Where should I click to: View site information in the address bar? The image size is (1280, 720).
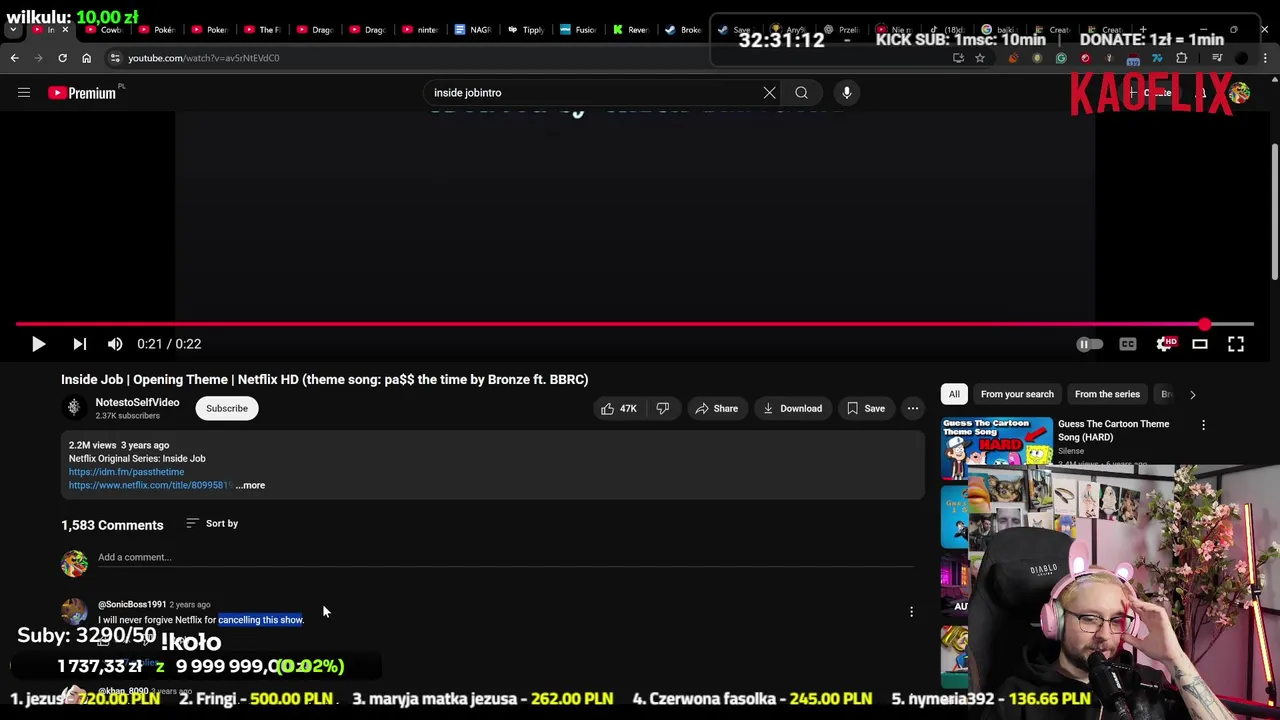coord(115,58)
